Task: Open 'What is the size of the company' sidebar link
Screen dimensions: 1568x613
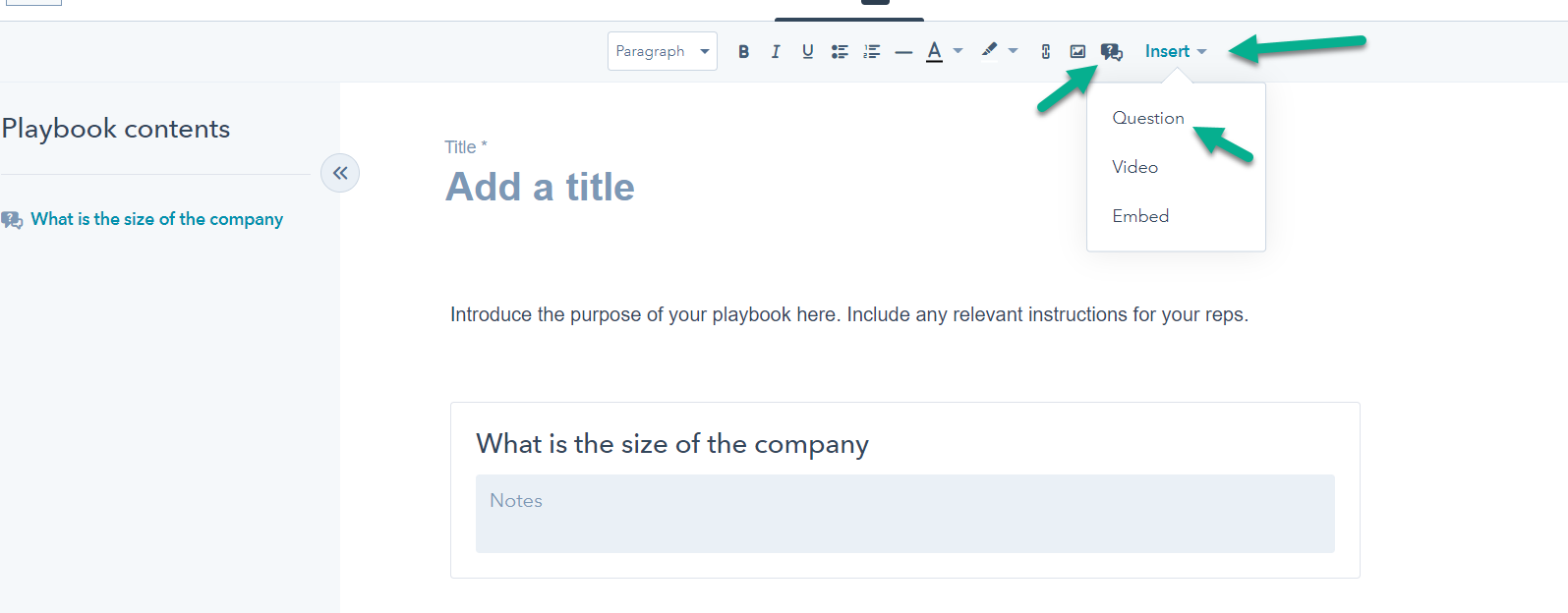Action: click(x=157, y=219)
